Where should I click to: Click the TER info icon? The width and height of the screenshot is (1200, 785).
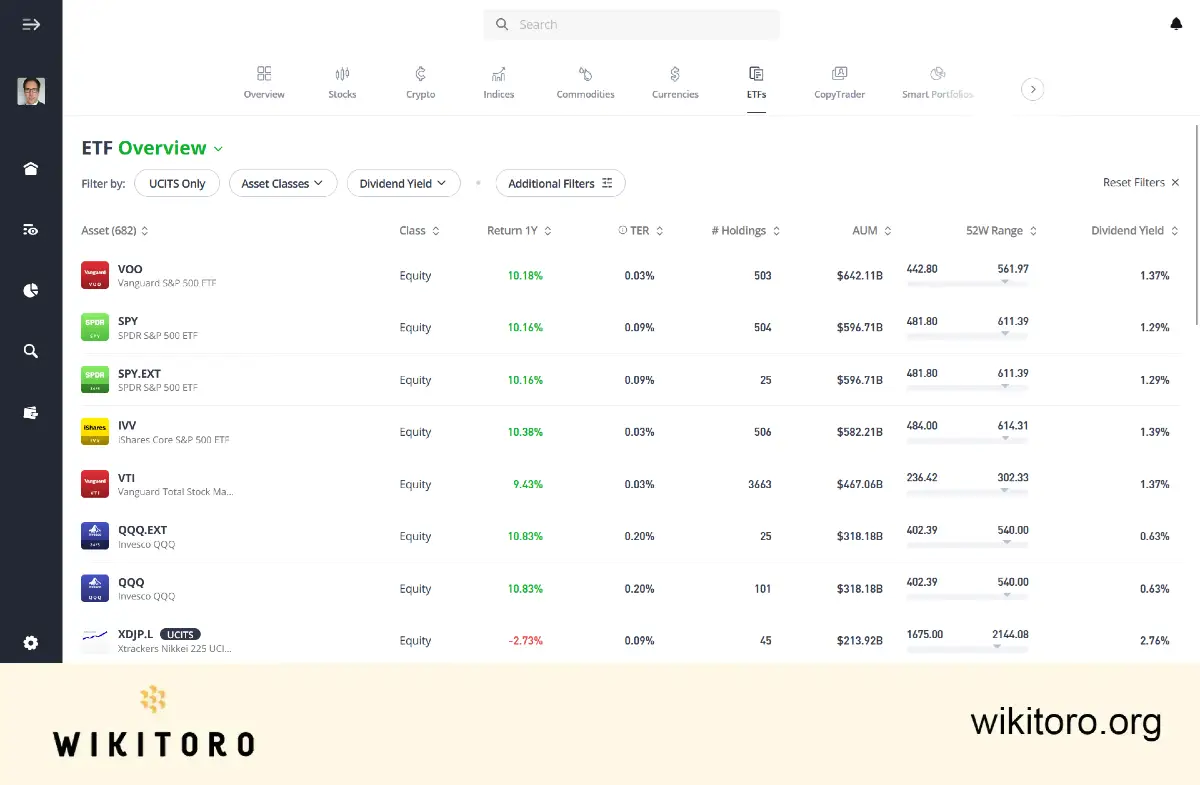click(x=622, y=230)
